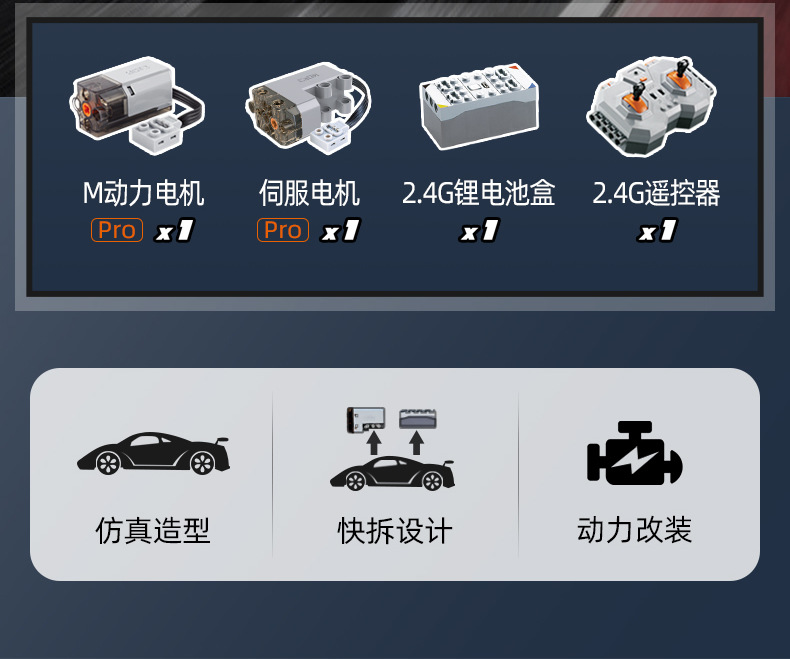
Task: Click the M动力电机 motor image
Action: (137, 104)
